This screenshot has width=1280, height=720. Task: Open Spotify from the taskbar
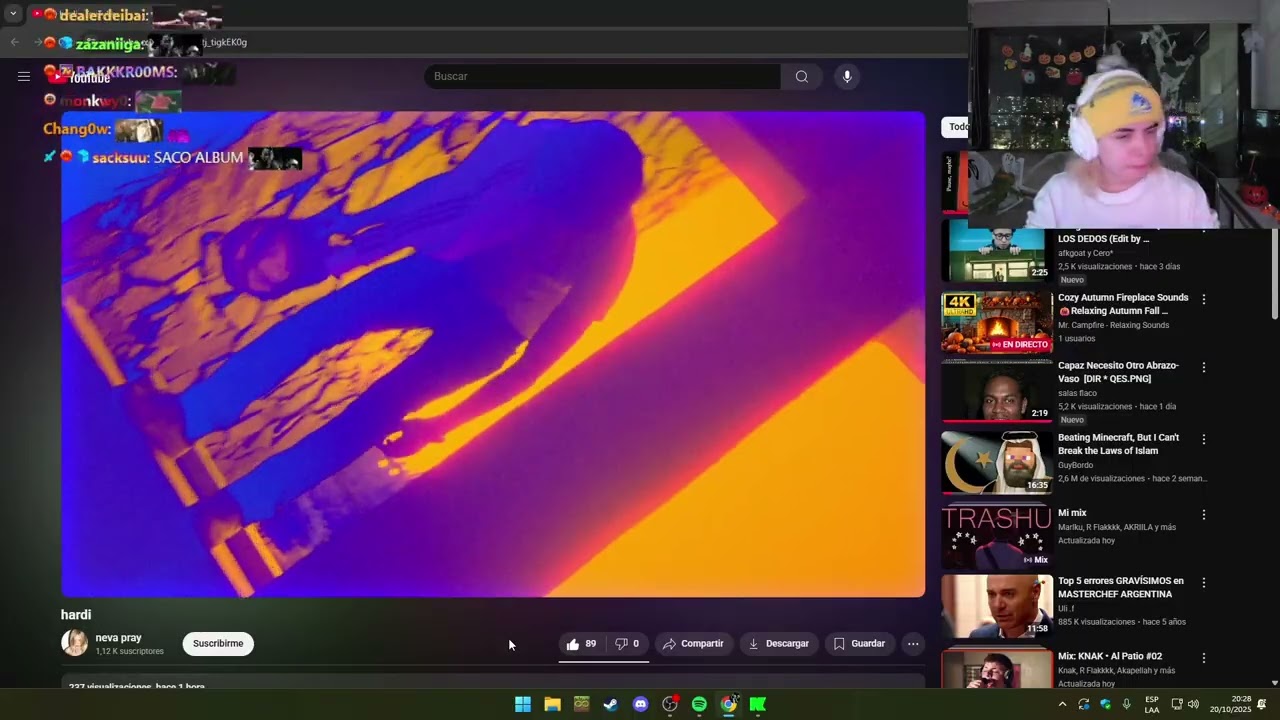699,704
